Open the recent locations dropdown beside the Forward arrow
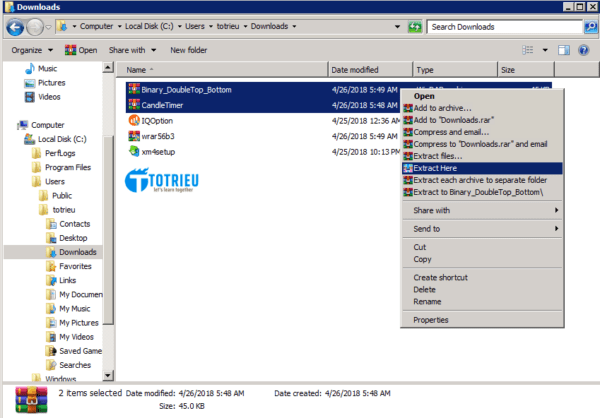 tap(48, 27)
